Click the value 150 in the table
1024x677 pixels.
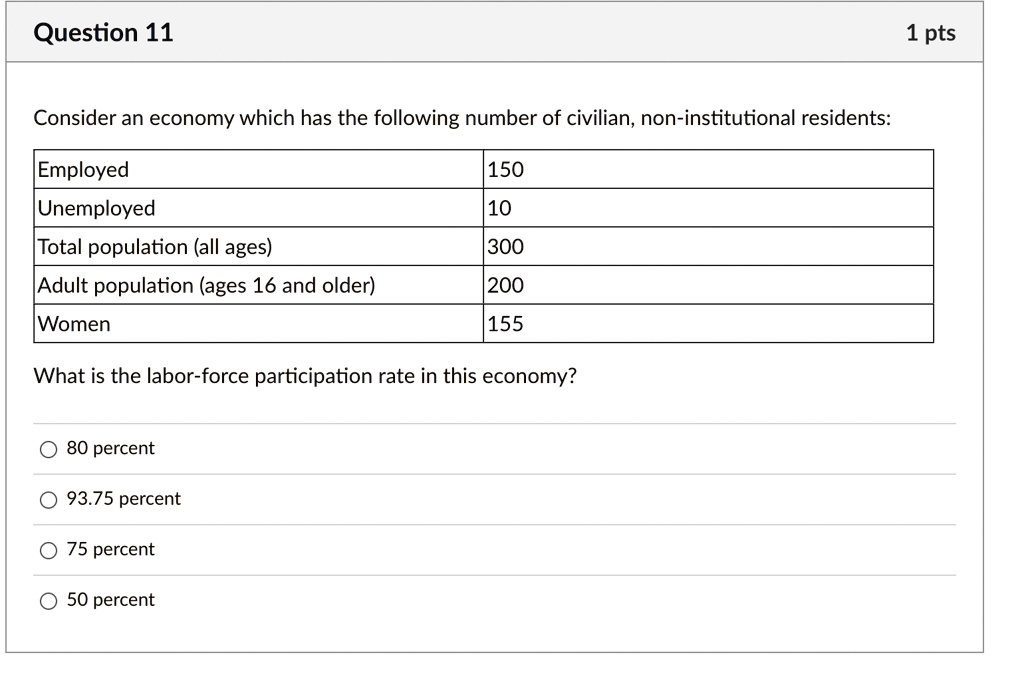(x=505, y=170)
